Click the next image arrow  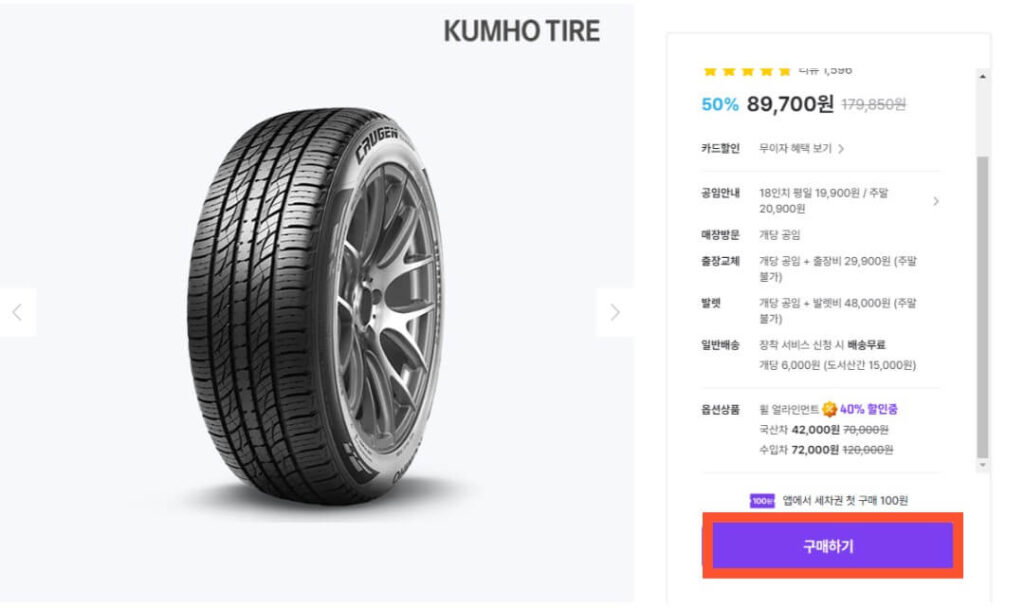click(614, 312)
